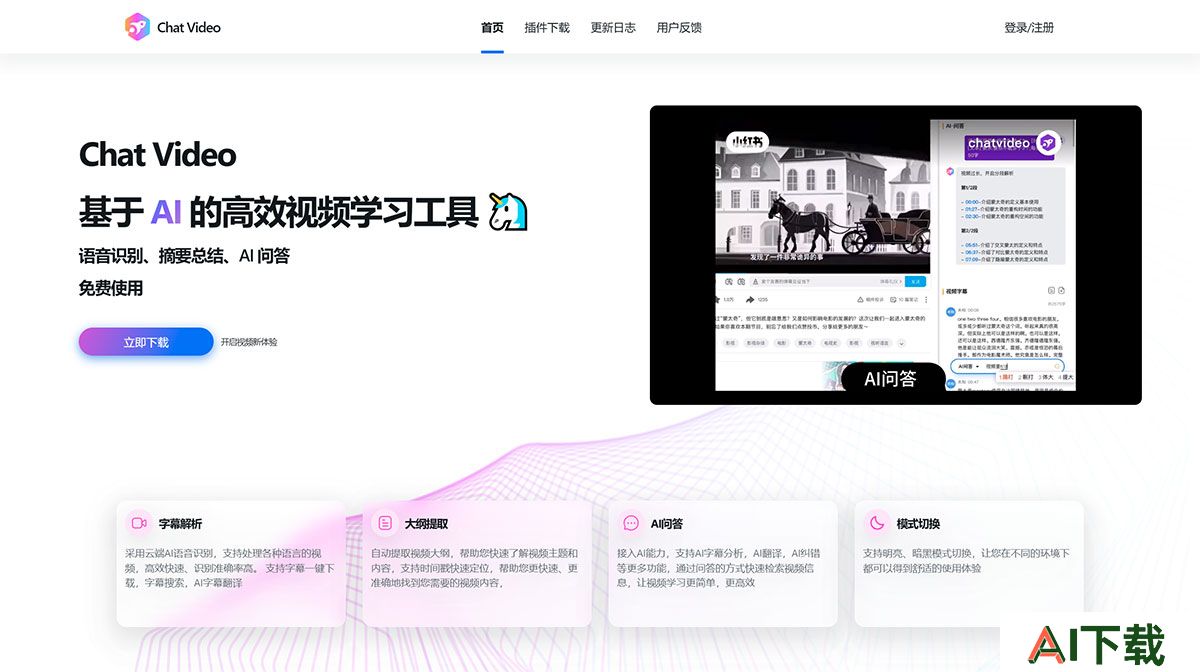1200x672 pixels.
Task: Click the 开启视频新体验 text
Action: click(249, 342)
